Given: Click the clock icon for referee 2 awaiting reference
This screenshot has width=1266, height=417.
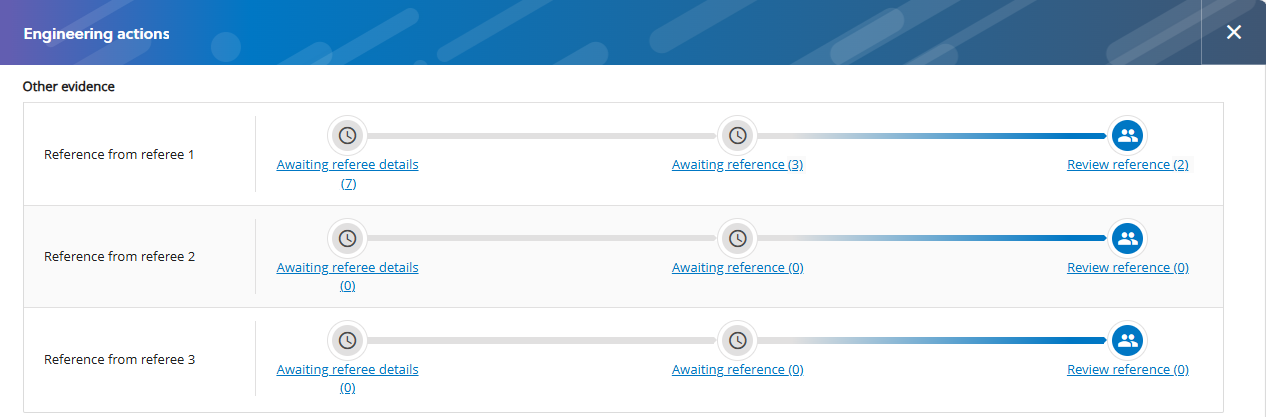Looking at the screenshot, I should [737, 238].
